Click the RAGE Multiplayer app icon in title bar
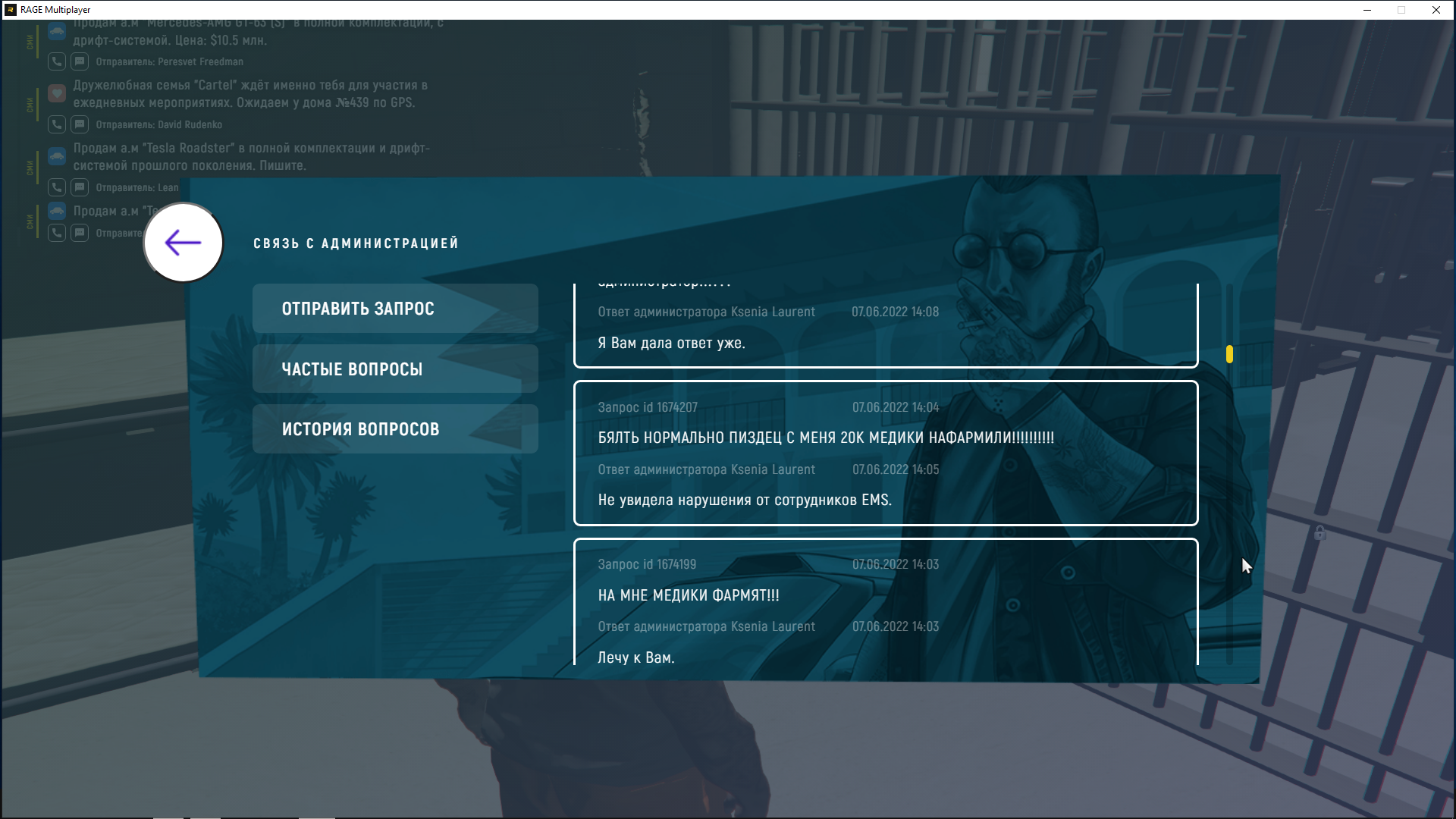Viewport: 1456px width, 819px height. pos(11,10)
